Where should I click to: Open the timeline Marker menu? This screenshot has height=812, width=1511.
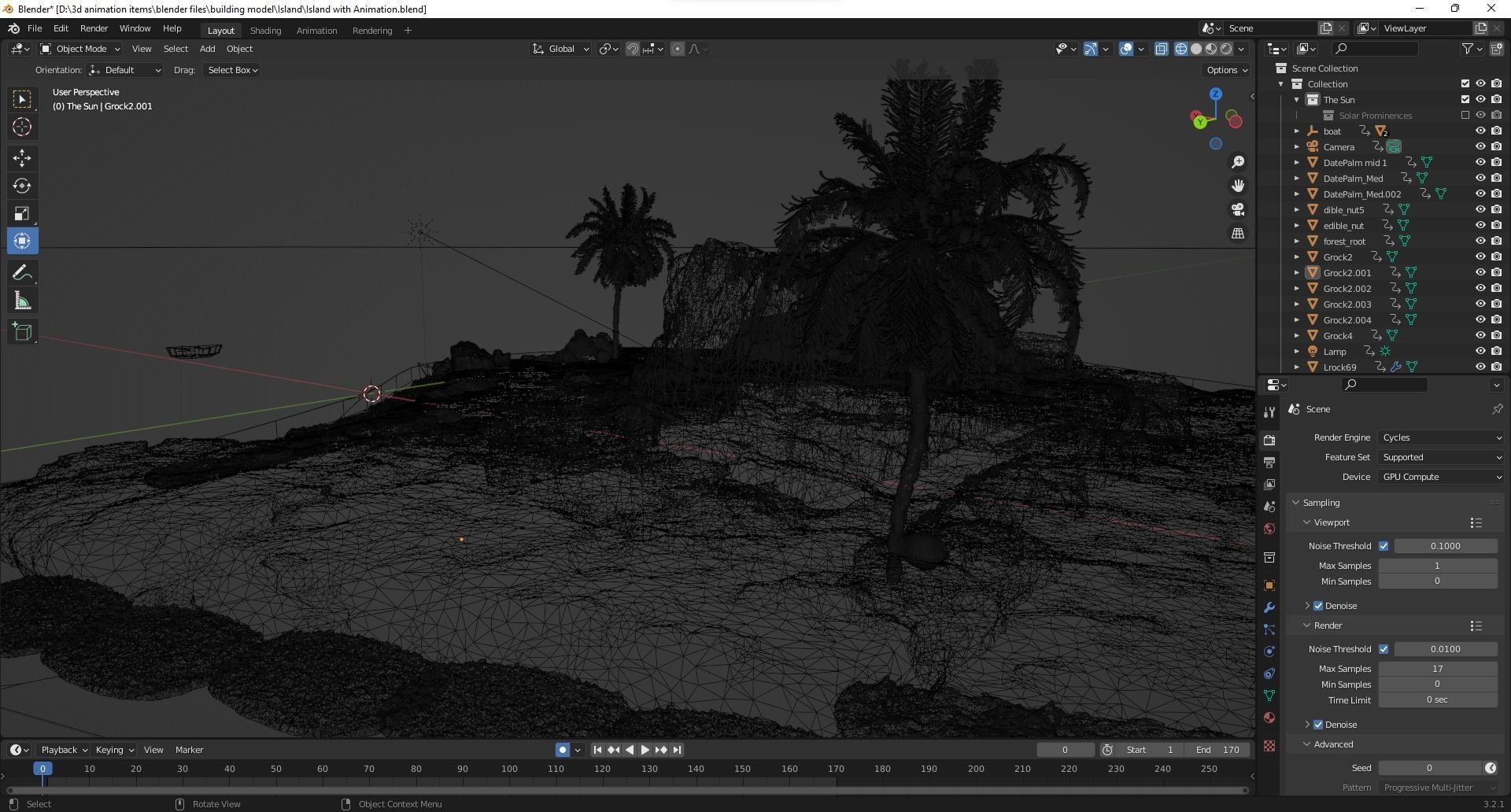189,751
